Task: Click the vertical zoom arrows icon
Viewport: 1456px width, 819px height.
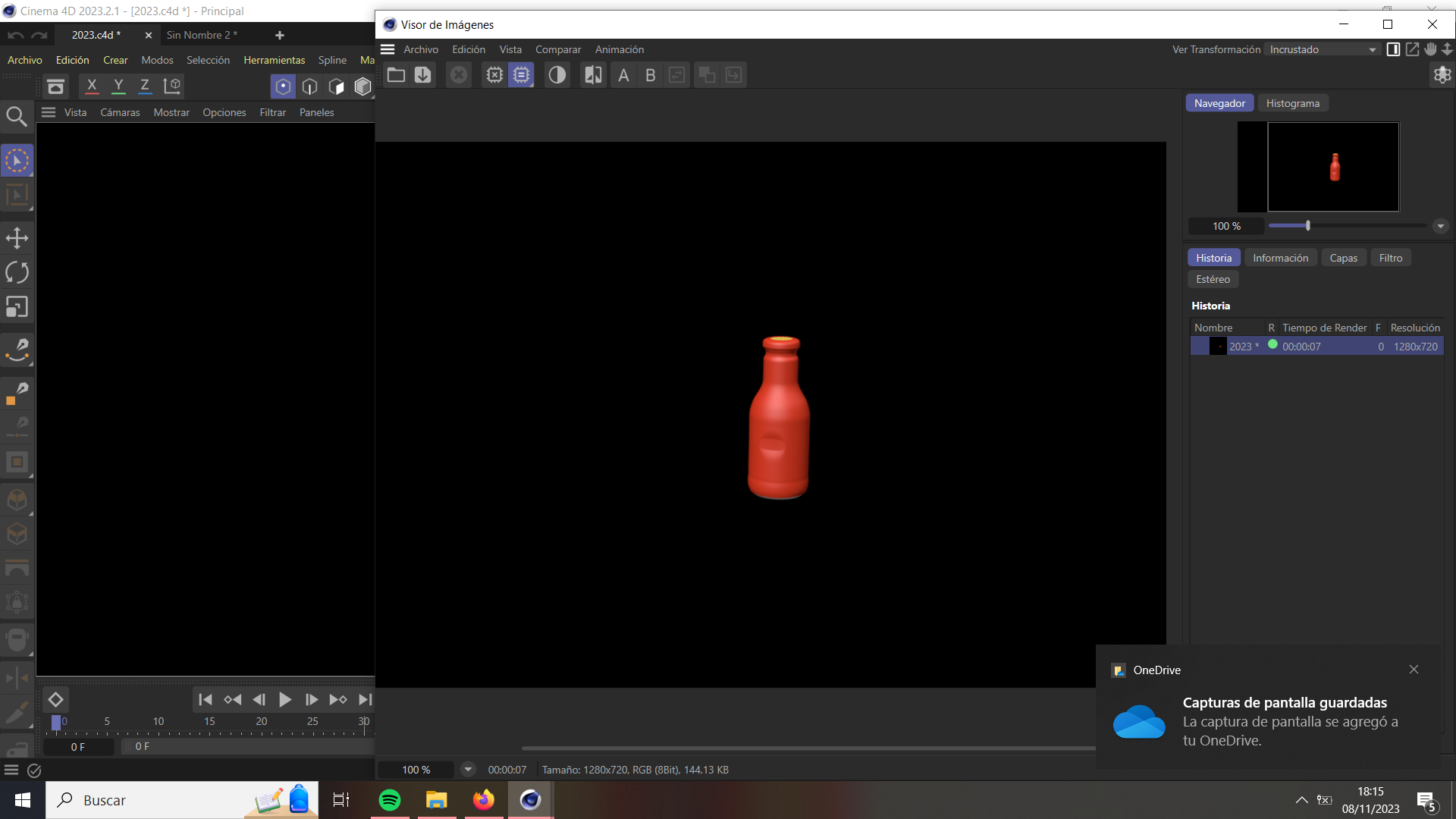Action: coord(1447,49)
